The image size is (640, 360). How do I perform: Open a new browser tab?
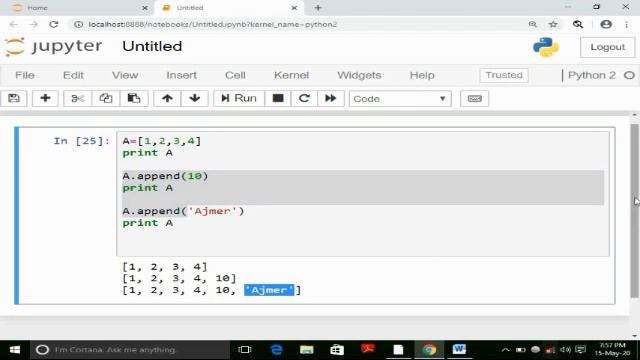pyautogui.click(x=318, y=8)
